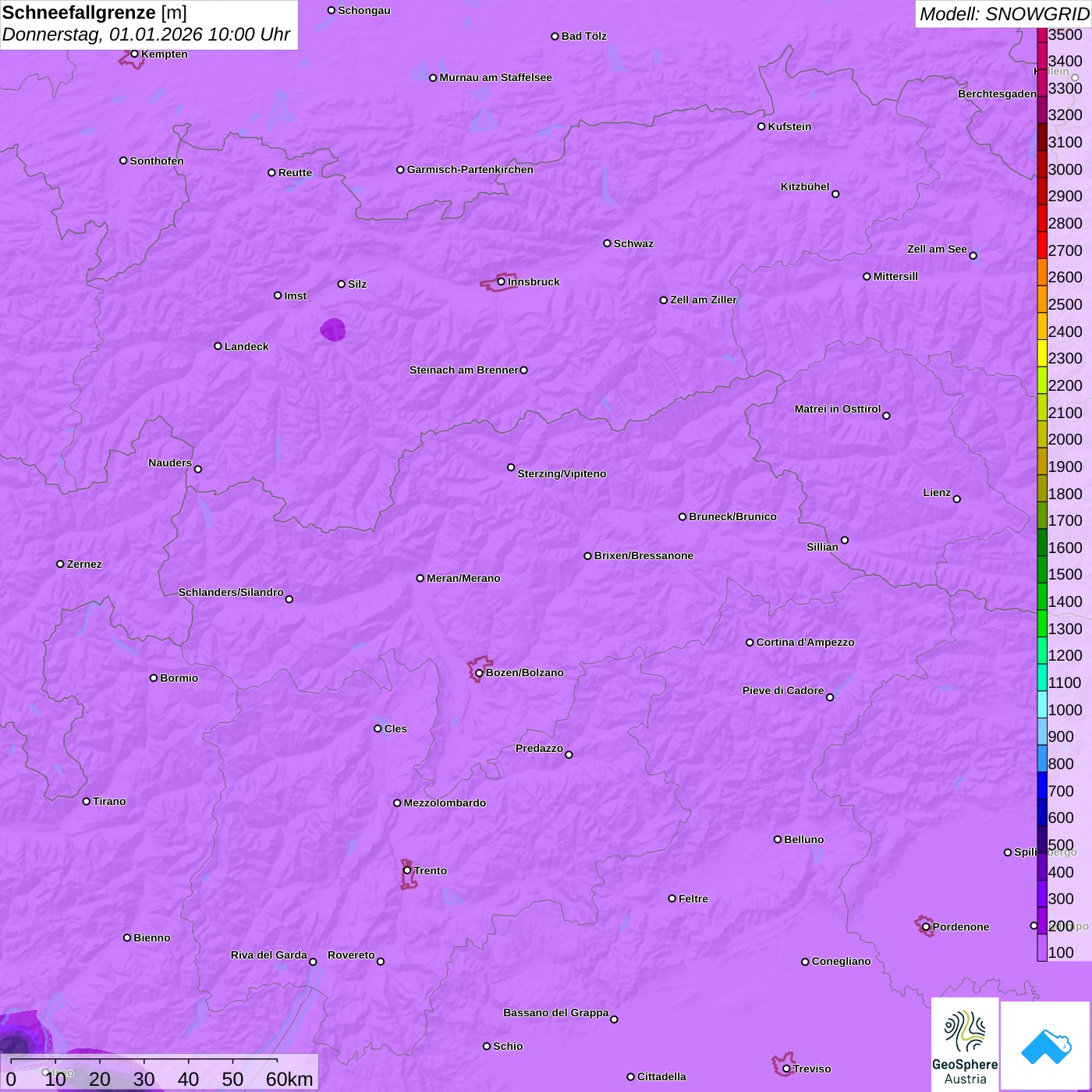Click the Matrei in Osttirol label
This screenshot has height=1092, width=1092.
click(838, 409)
